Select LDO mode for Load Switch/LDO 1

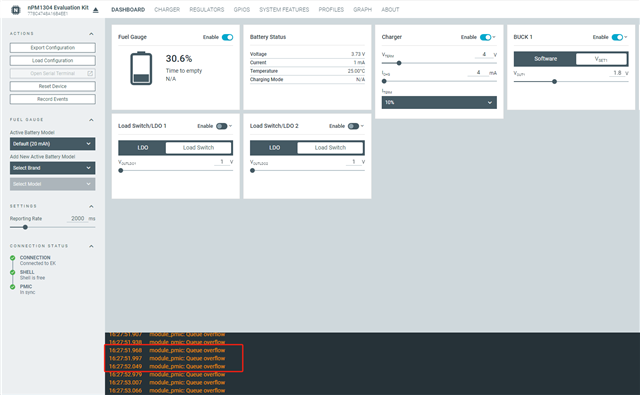click(x=142, y=148)
